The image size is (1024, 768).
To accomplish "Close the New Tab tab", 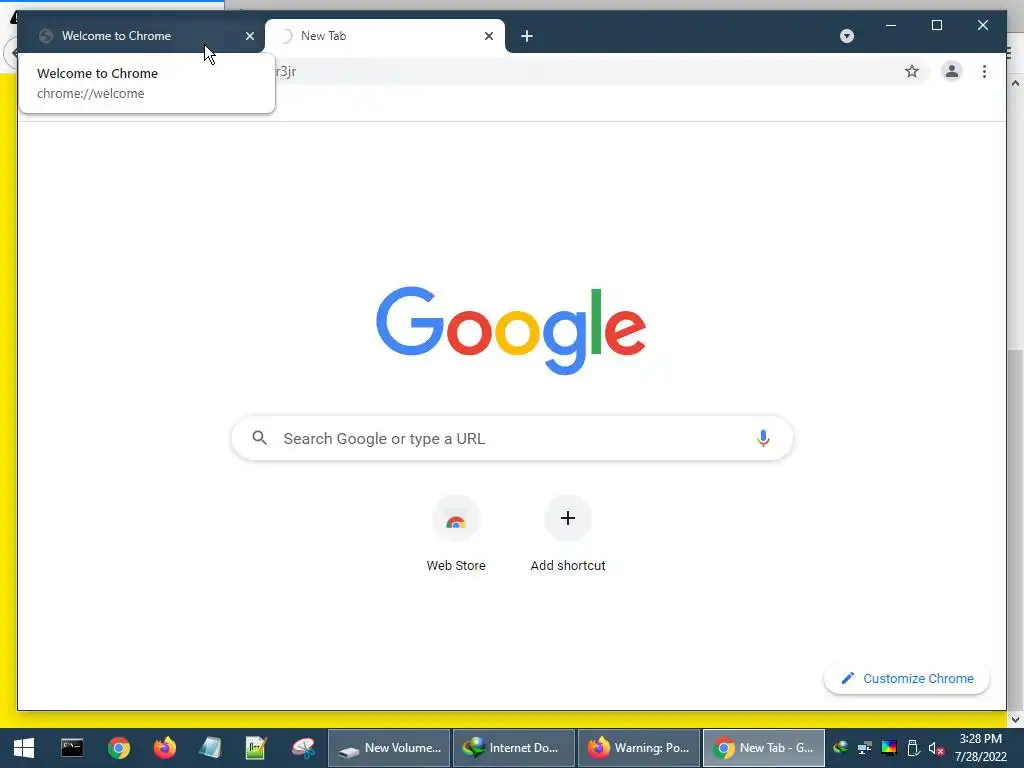I will (x=488, y=36).
